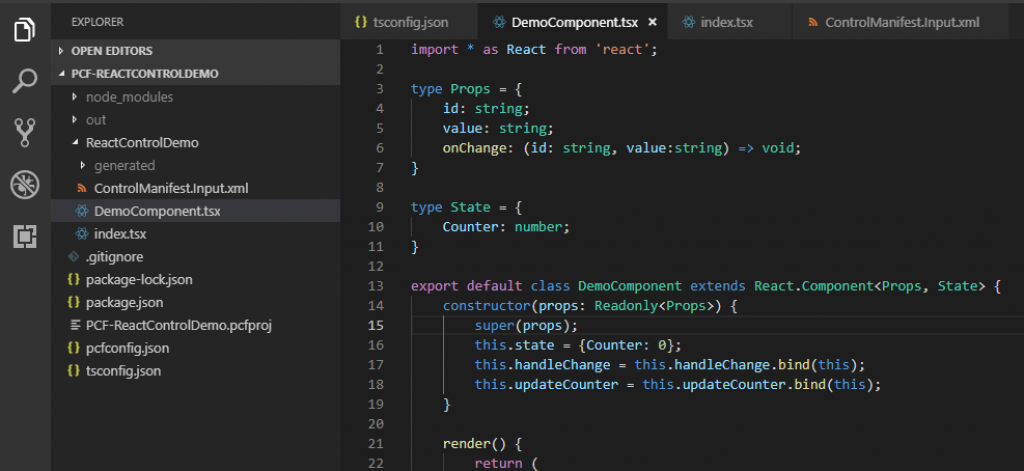Click the 'react' string on line 1
This screenshot has height=471, width=1024.
click(x=622, y=50)
